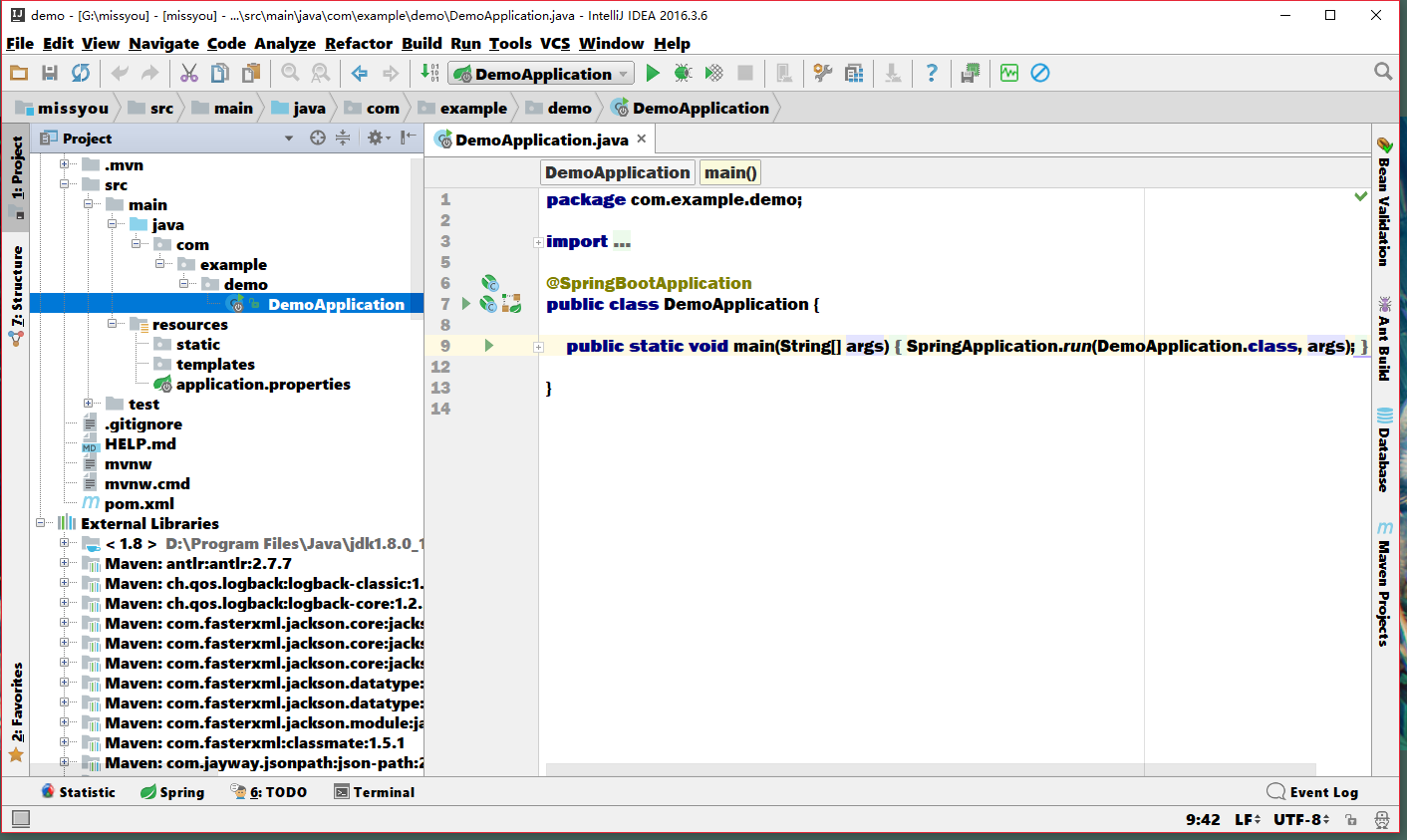
Task: Select the DemoApplication.java editor tab
Action: 541,140
